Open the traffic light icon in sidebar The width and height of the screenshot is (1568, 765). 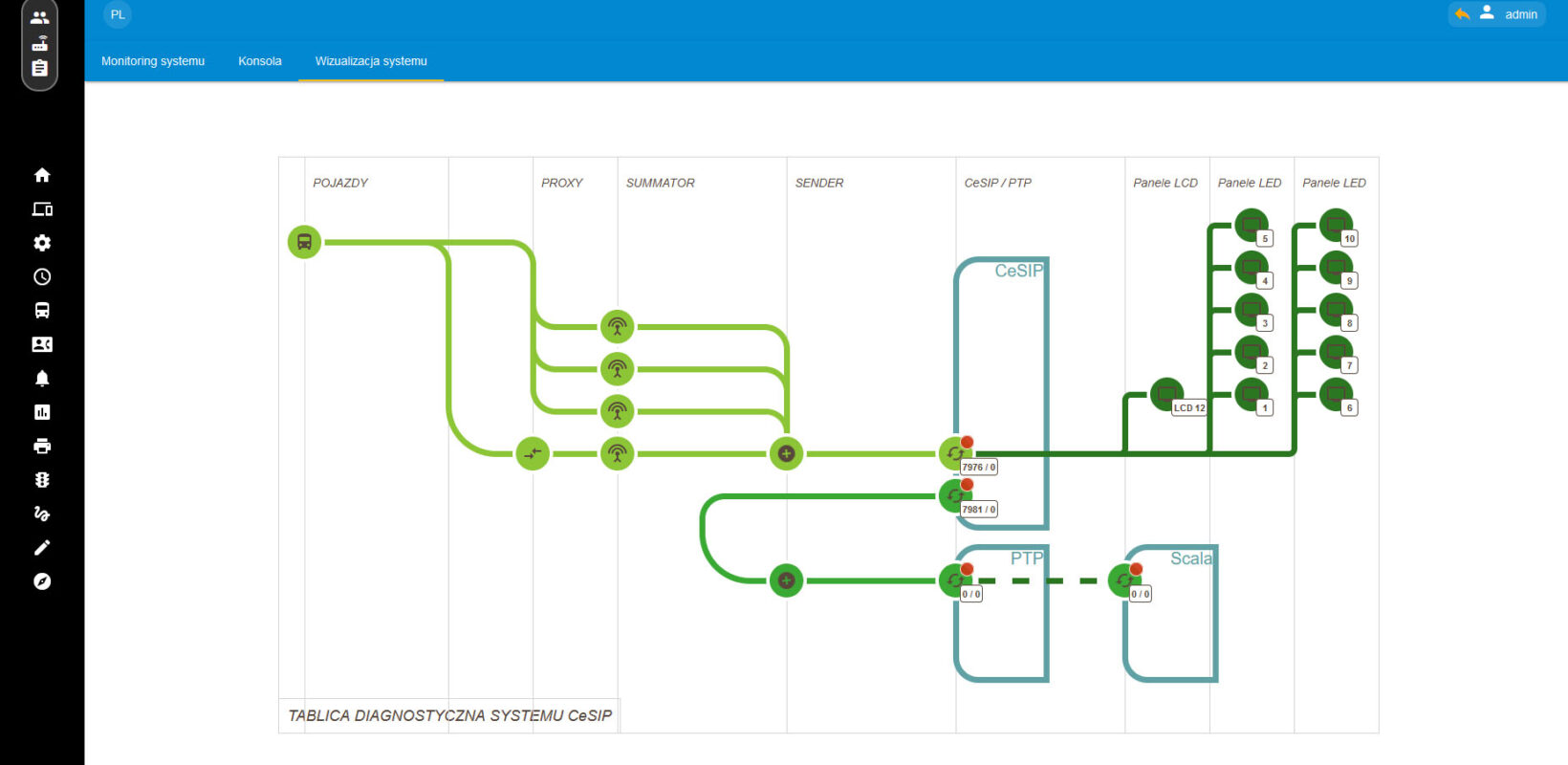tap(42, 480)
